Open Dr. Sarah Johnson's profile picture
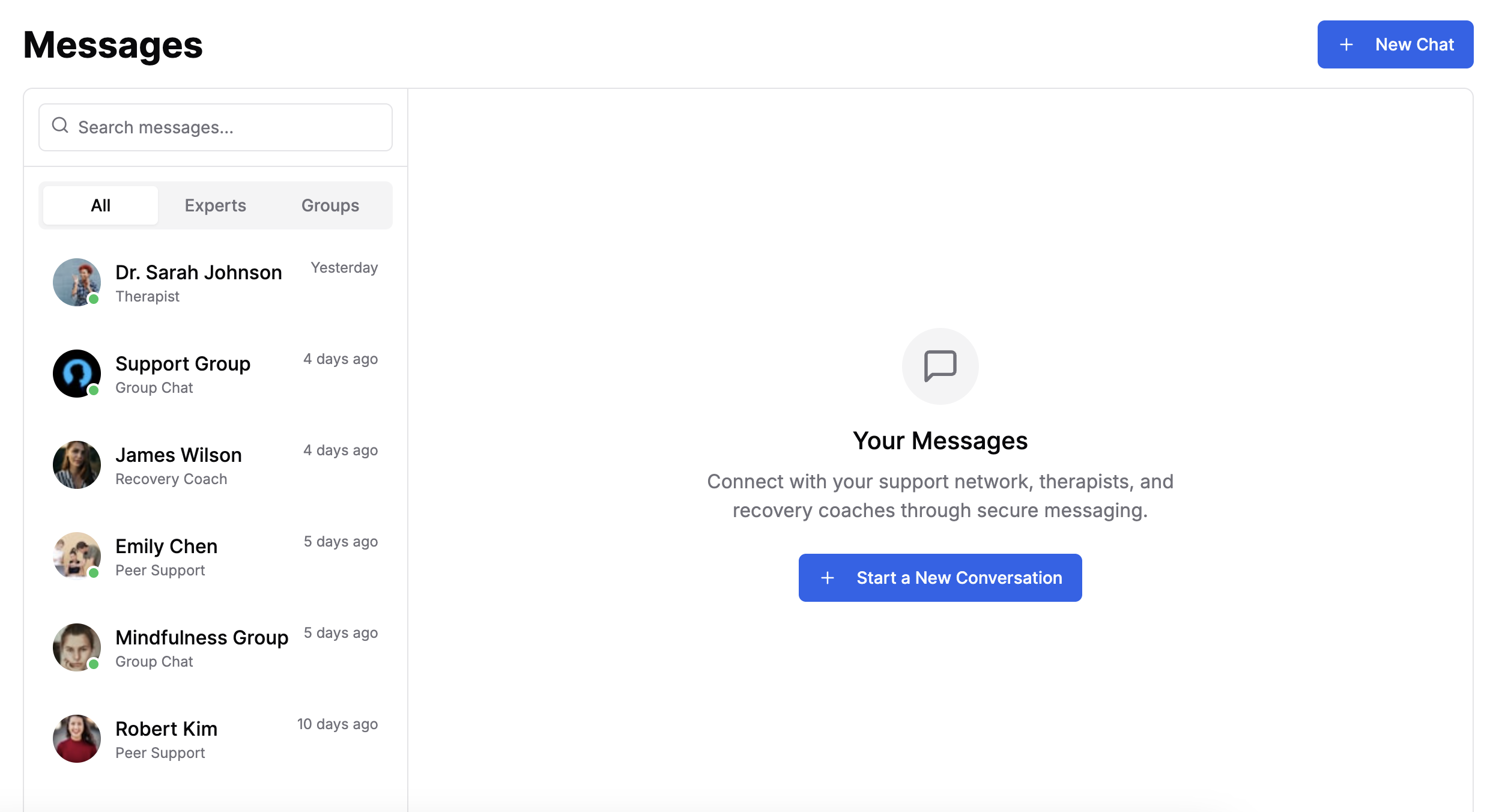Viewport: 1493px width, 812px height. point(77,282)
